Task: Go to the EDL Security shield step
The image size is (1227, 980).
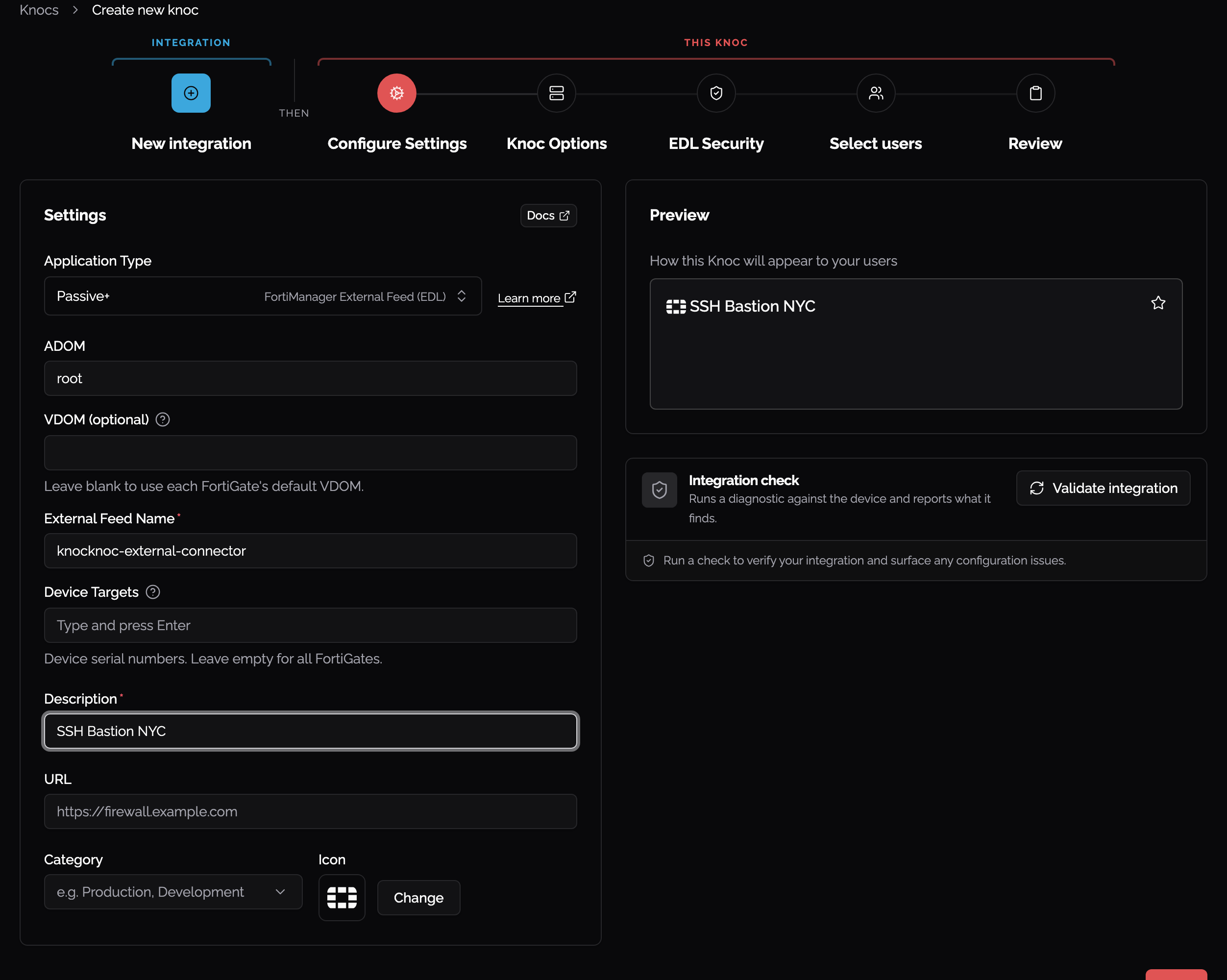Action: click(716, 93)
